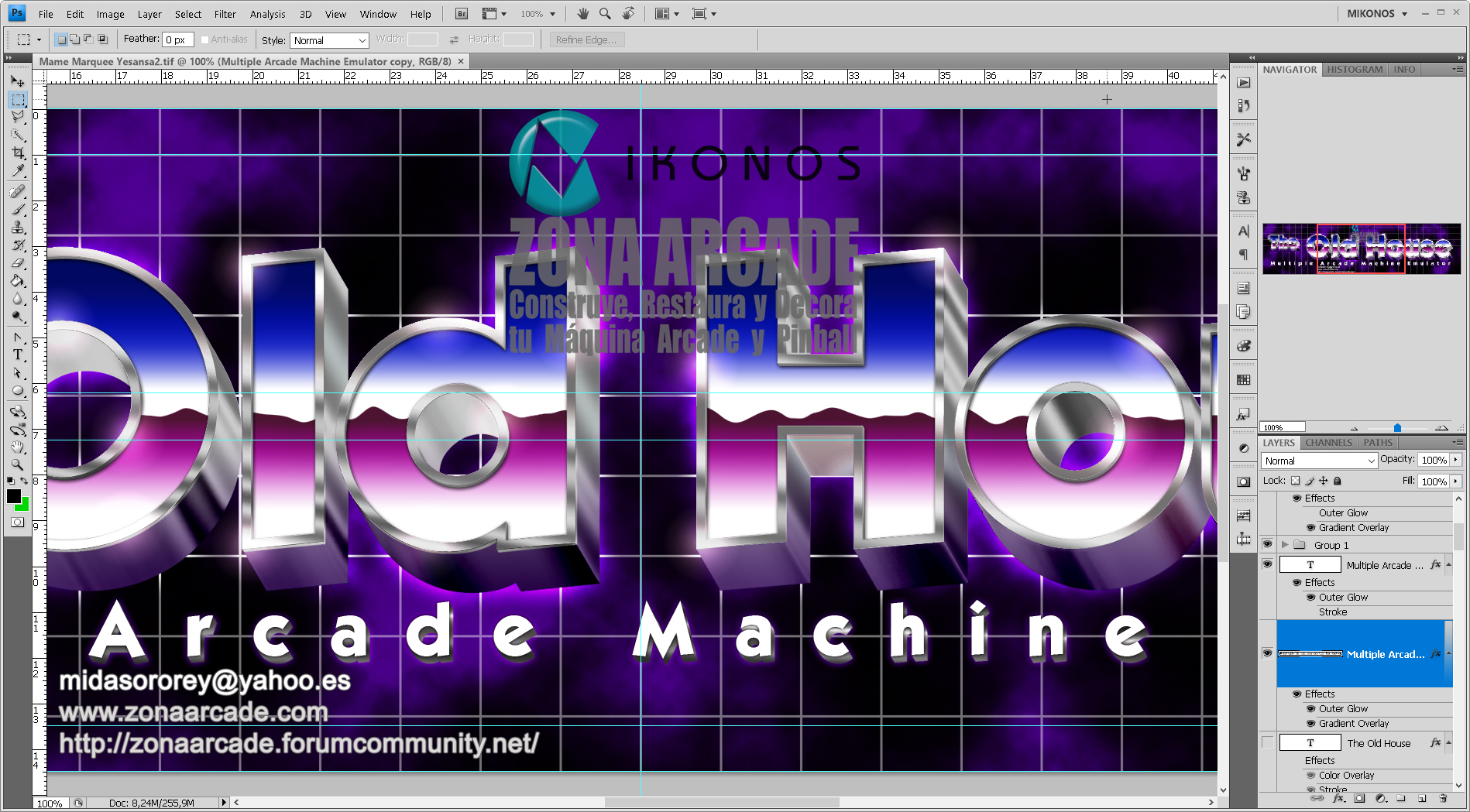1470x812 pixels.
Task: Open the Fill slider arrow
Action: coord(1456,481)
